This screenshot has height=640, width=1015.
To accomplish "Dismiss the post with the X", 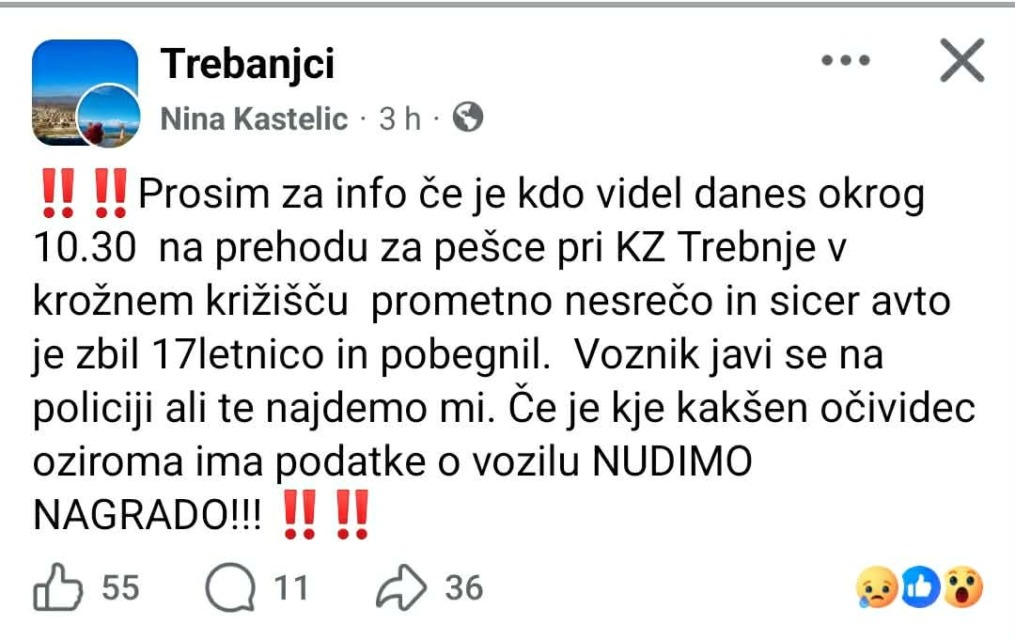I will 961,60.
